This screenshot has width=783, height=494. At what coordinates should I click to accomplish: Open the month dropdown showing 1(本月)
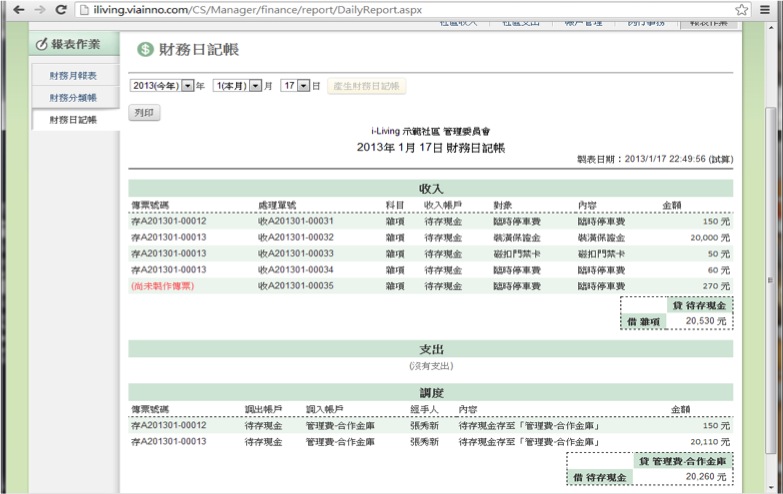[x=237, y=86]
